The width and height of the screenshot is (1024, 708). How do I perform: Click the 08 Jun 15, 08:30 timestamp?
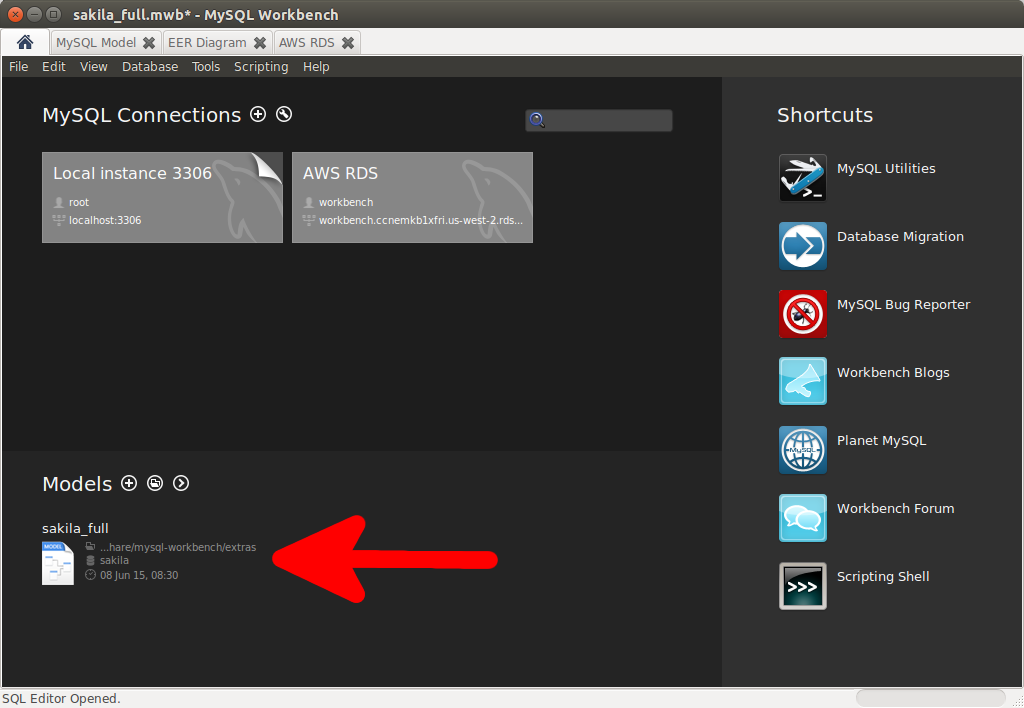[x=139, y=575]
